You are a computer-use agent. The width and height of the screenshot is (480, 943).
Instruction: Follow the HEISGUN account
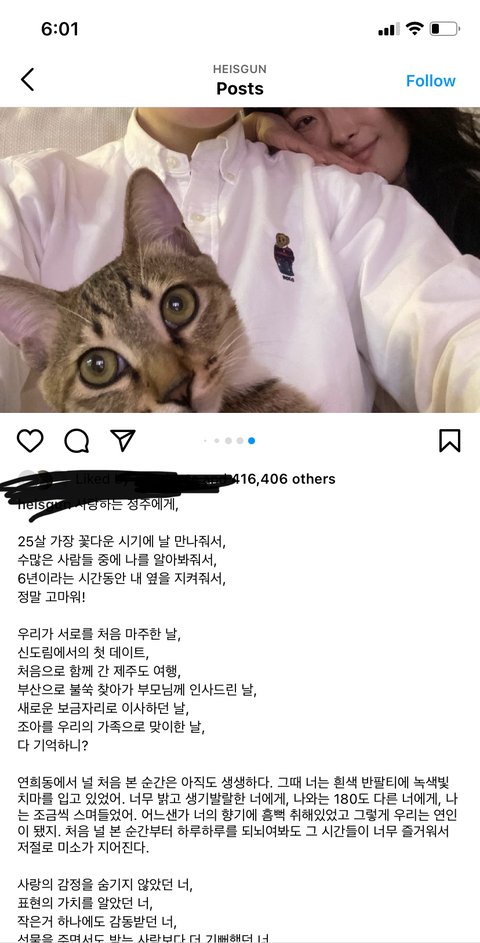pyautogui.click(x=431, y=81)
